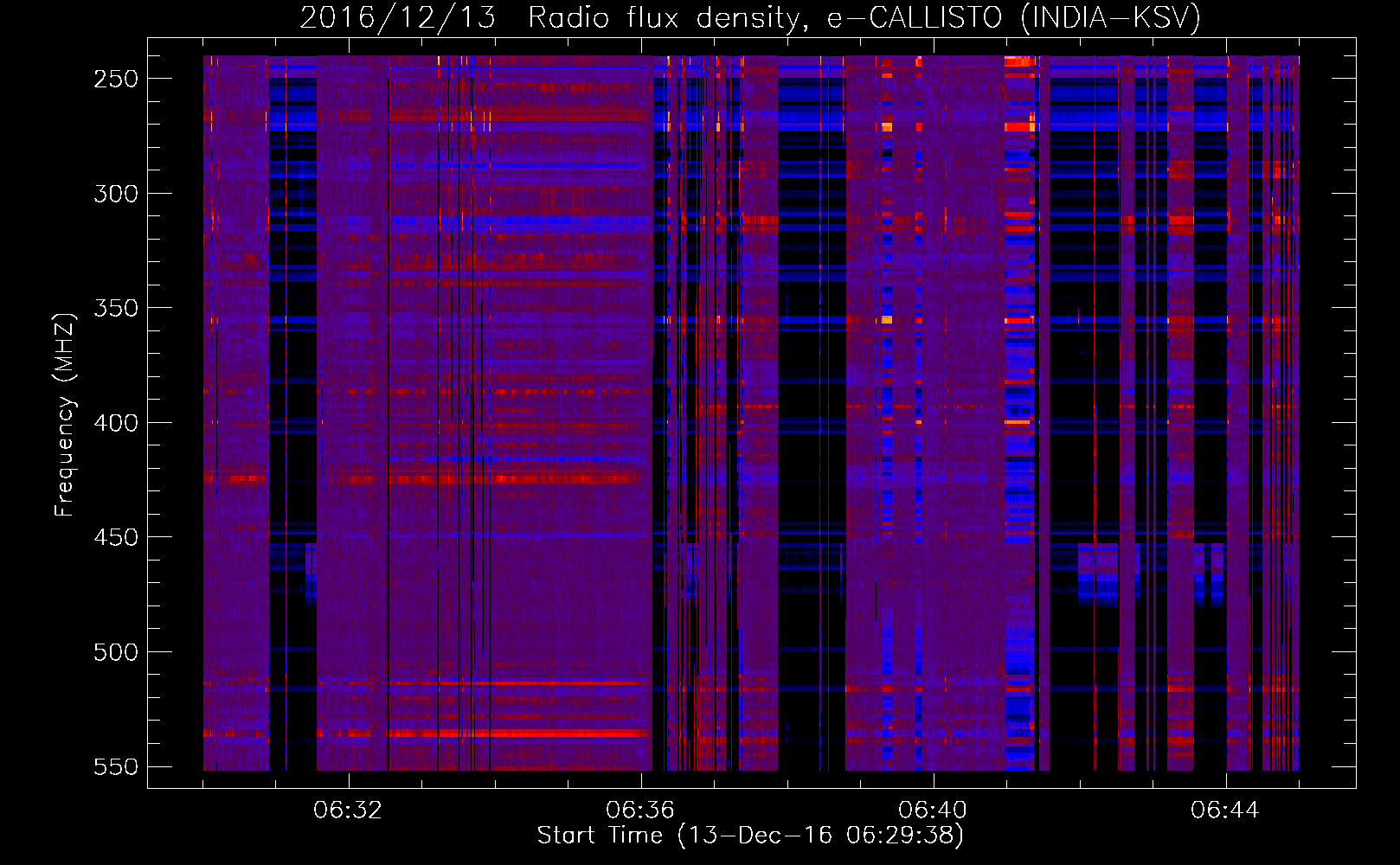Click the date '2016/12/13' in the title
1400x865 pixels.
coord(398,17)
